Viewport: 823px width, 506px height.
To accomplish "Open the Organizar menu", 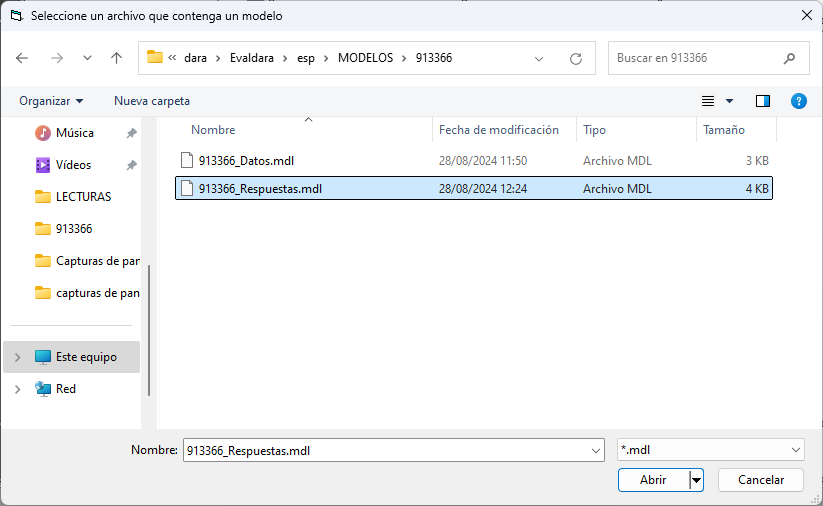I will point(51,101).
